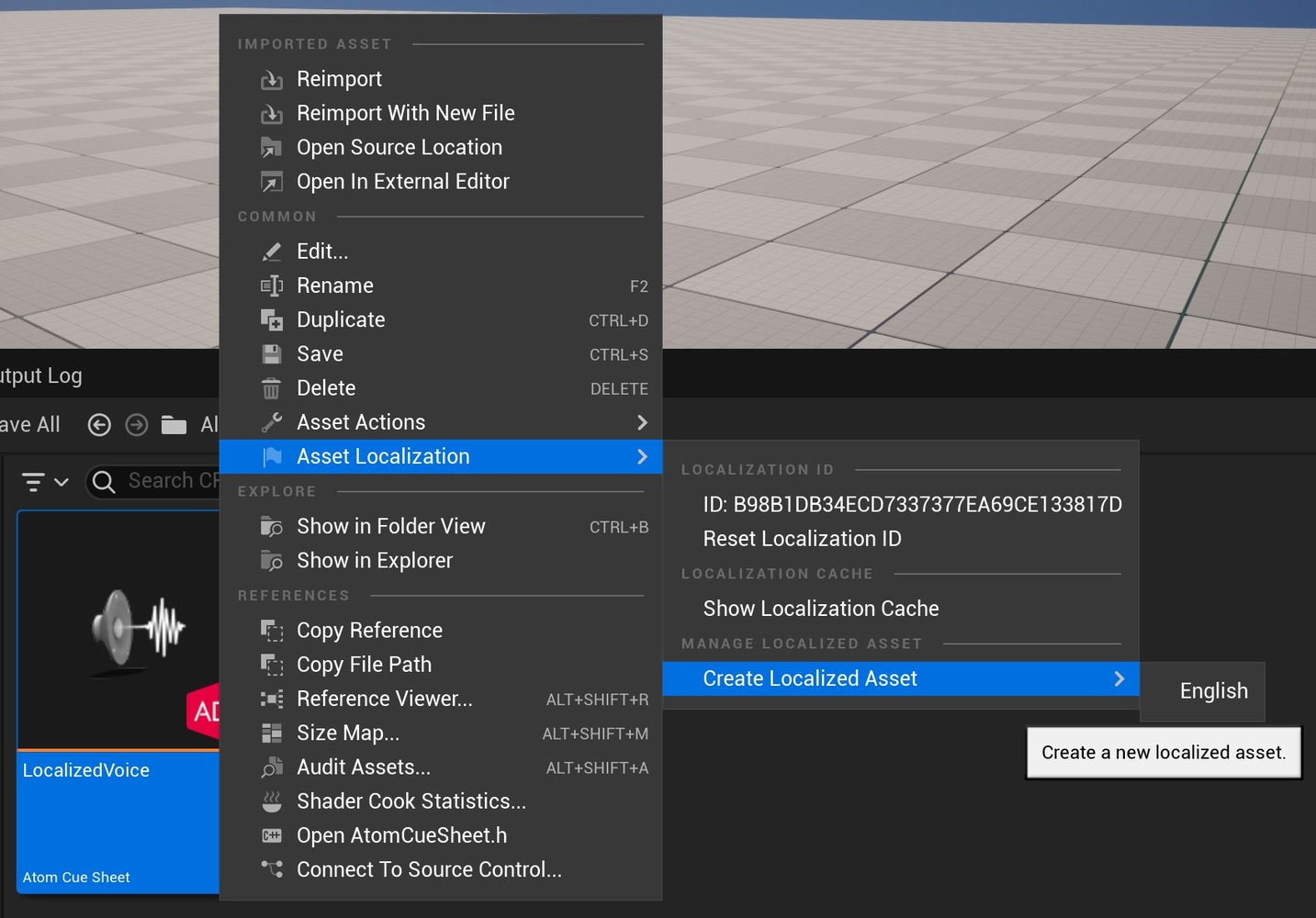Click the back navigation arrow

(x=98, y=424)
